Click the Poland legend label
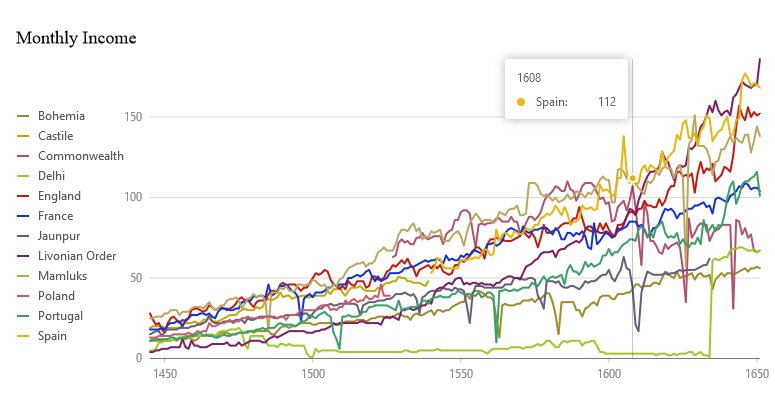This screenshot has width=775, height=404. 56,296
